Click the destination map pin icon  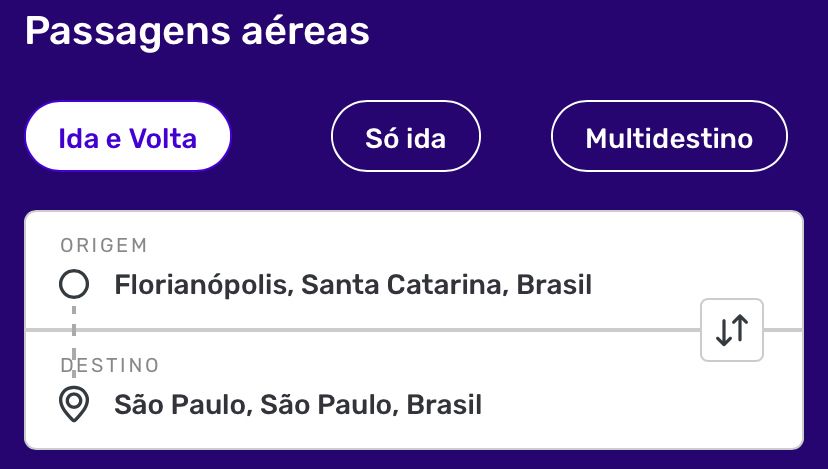(73, 405)
